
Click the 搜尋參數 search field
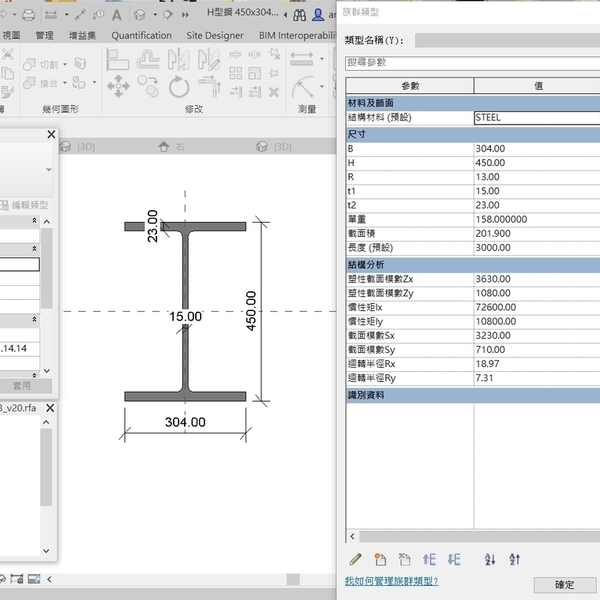tap(472, 62)
